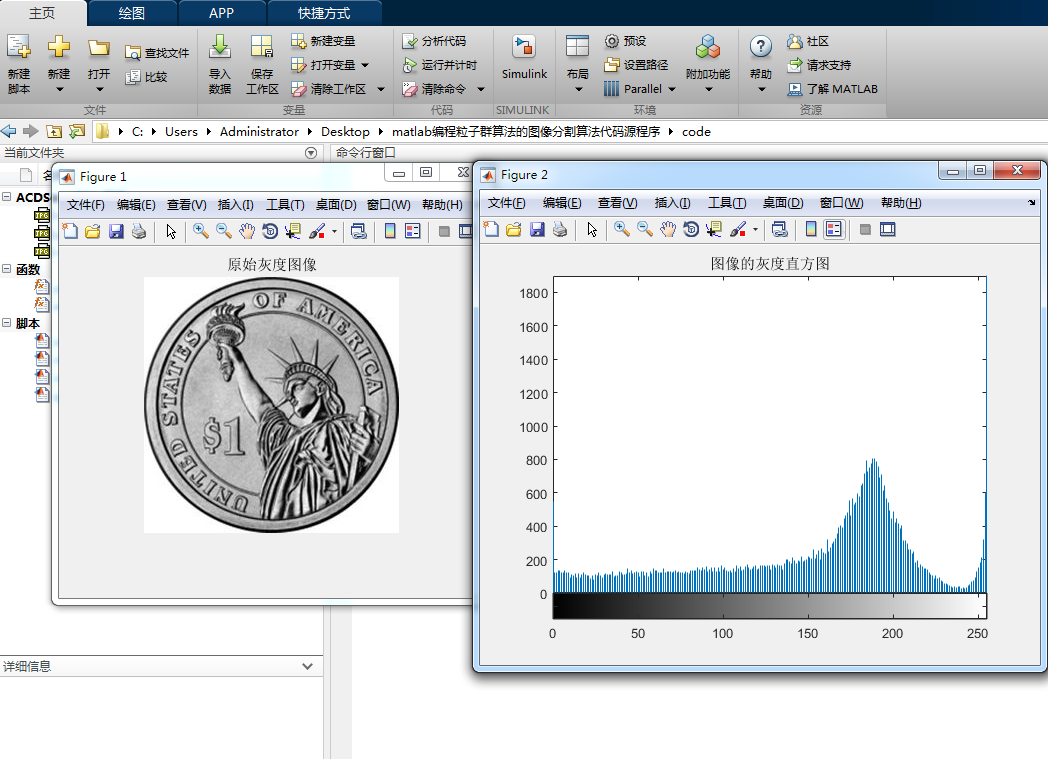
Task: Click the Liberty dollar coin image
Action: (x=271, y=405)
